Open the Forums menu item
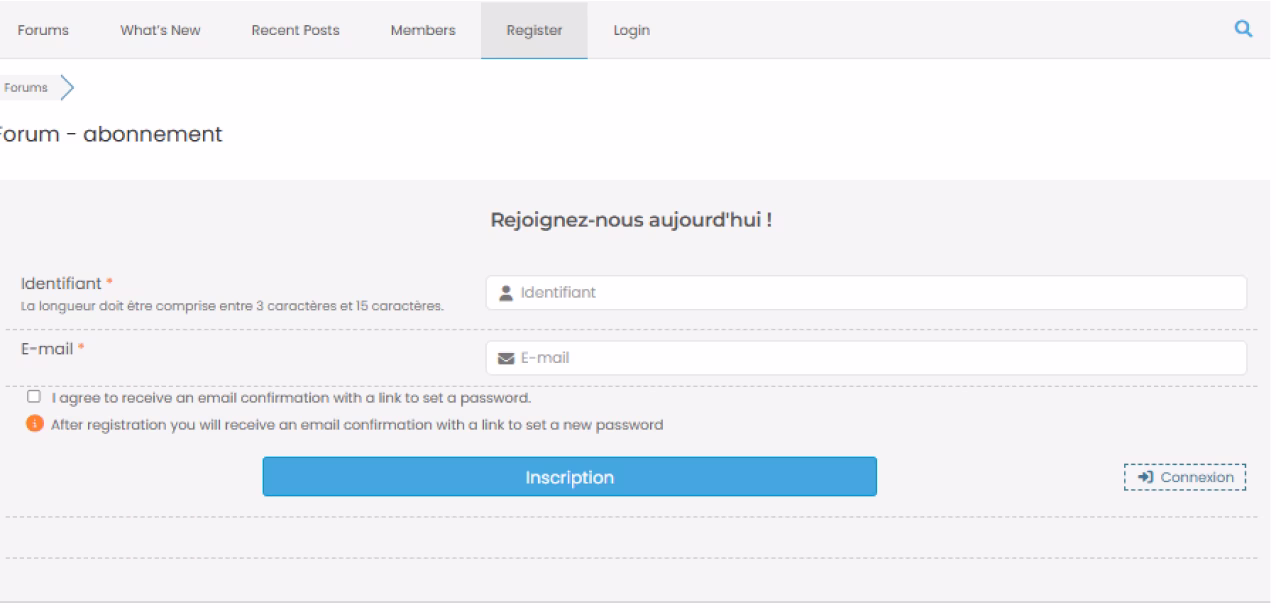The height and width of the screenshot is (608, 1276). 44,30
